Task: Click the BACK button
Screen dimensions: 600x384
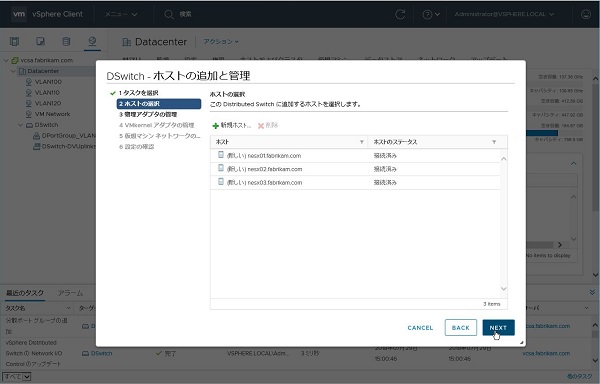Action: point(461,328)
